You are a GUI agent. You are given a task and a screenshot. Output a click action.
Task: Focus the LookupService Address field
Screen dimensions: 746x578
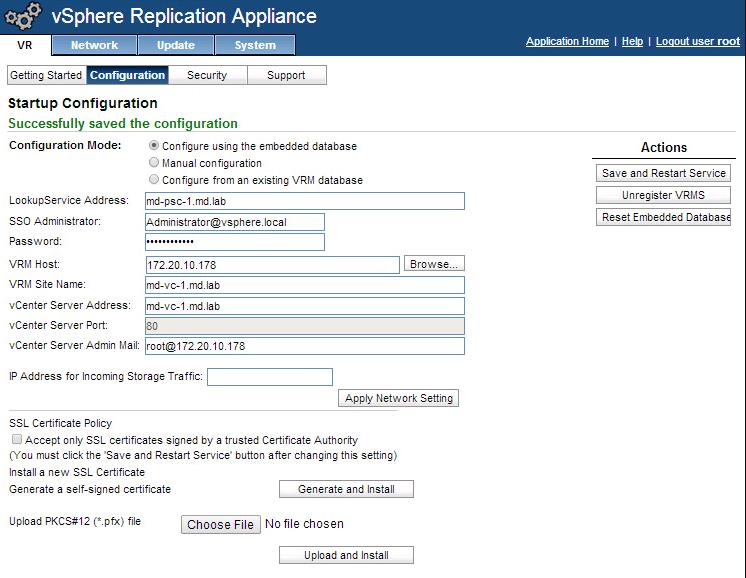coord(304,201)
